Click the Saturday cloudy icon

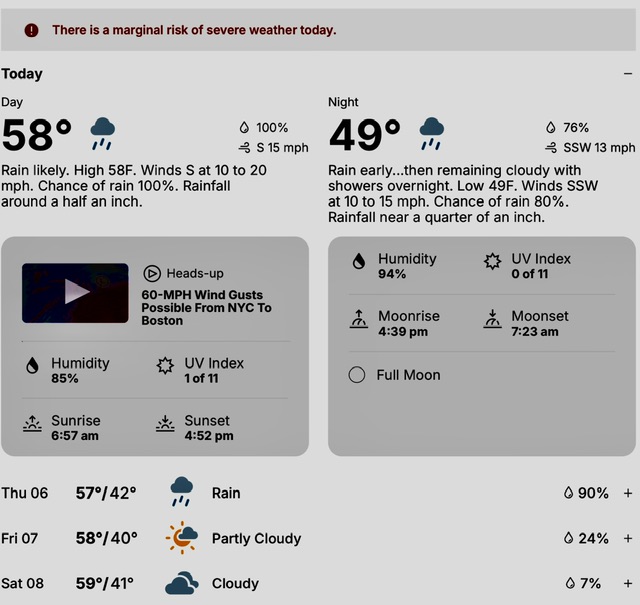tap(181, 583)
